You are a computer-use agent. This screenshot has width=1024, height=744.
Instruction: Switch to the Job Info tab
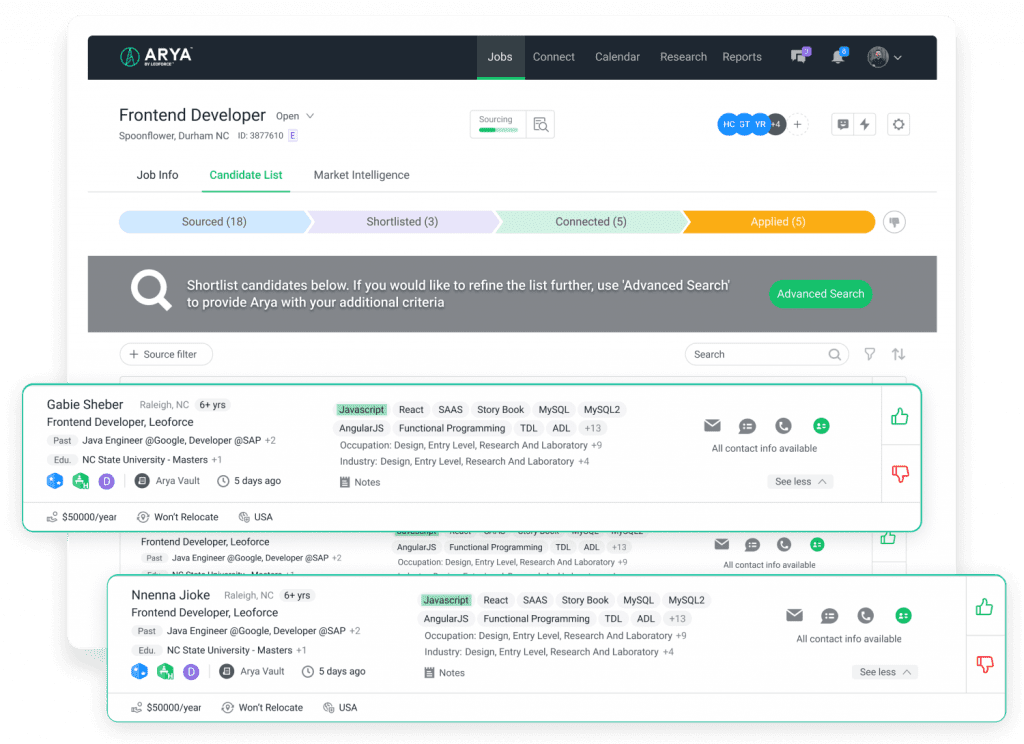(x=157, y=175)
